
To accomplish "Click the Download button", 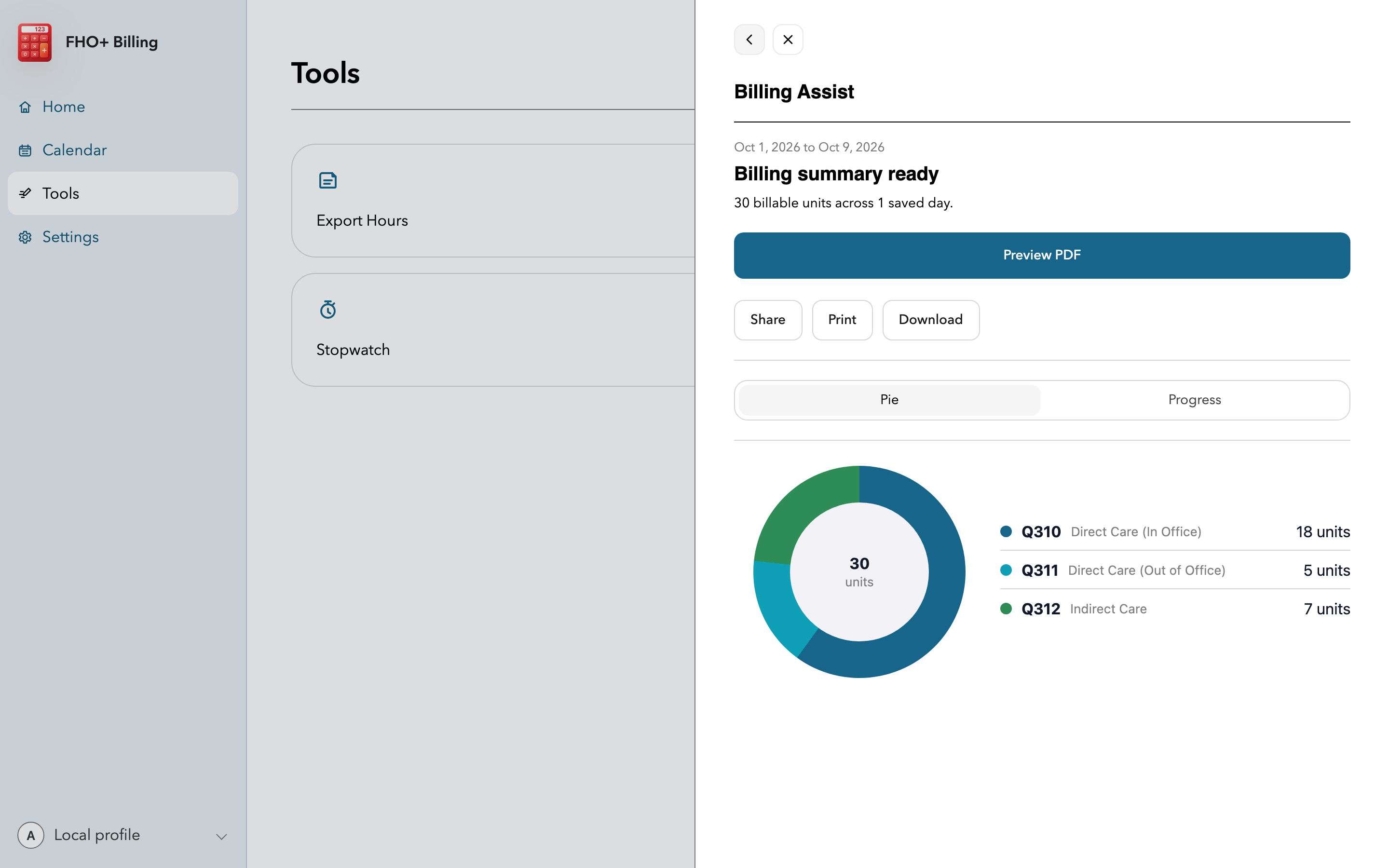I will [930, 320].
